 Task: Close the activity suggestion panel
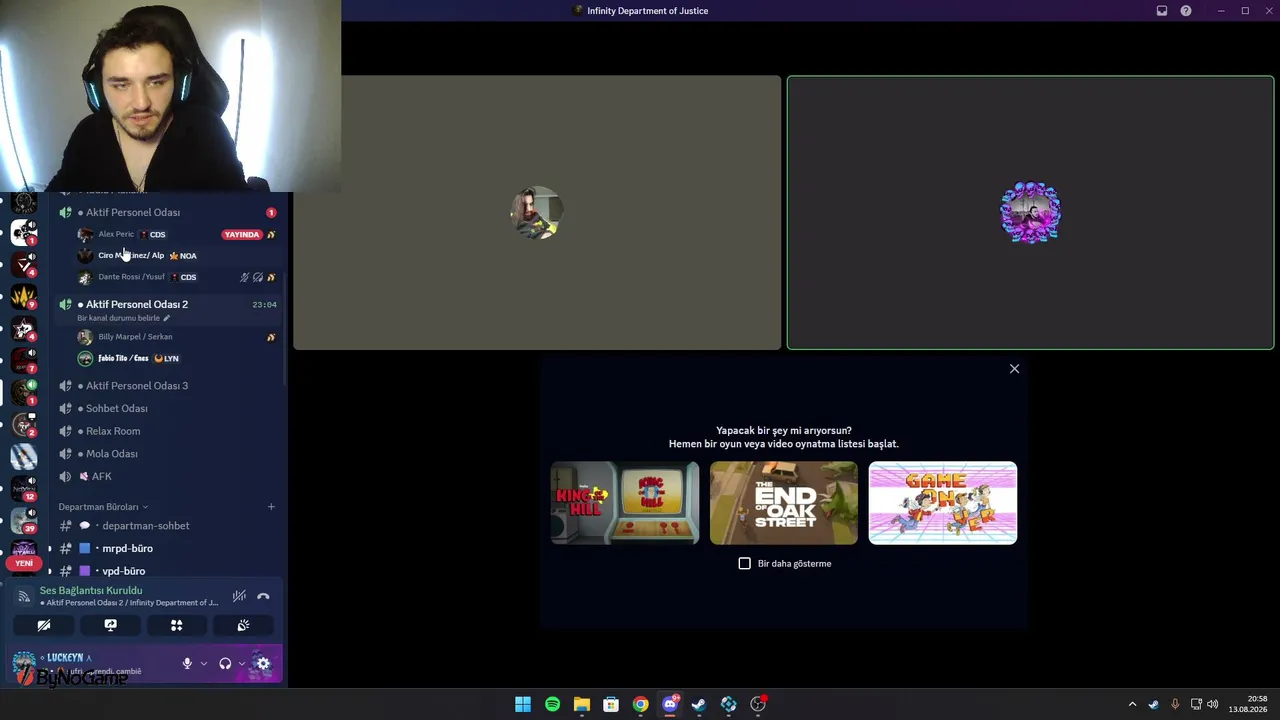point(1014,369)
